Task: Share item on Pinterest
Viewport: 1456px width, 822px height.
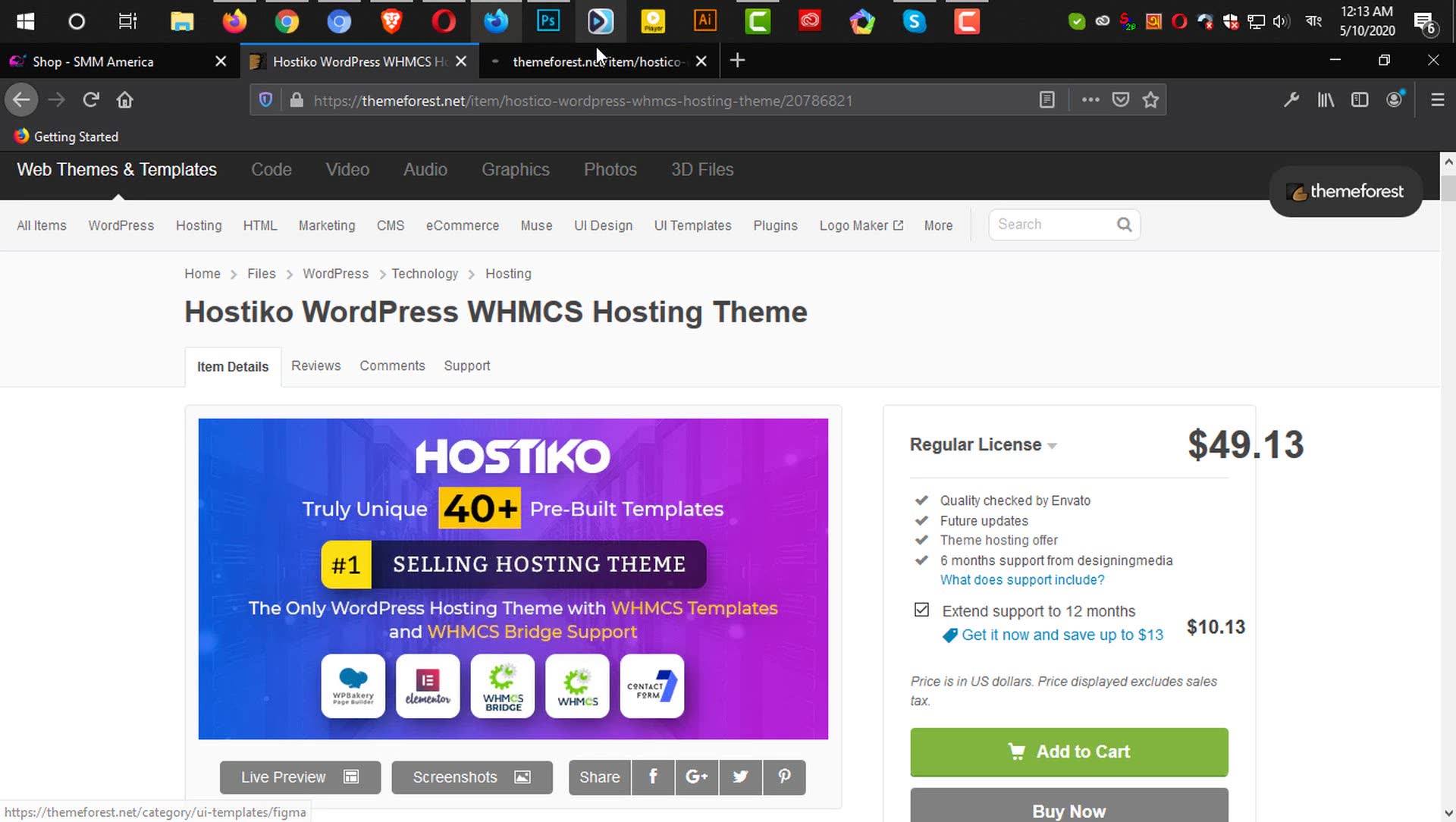Action: tap(784, 777)
